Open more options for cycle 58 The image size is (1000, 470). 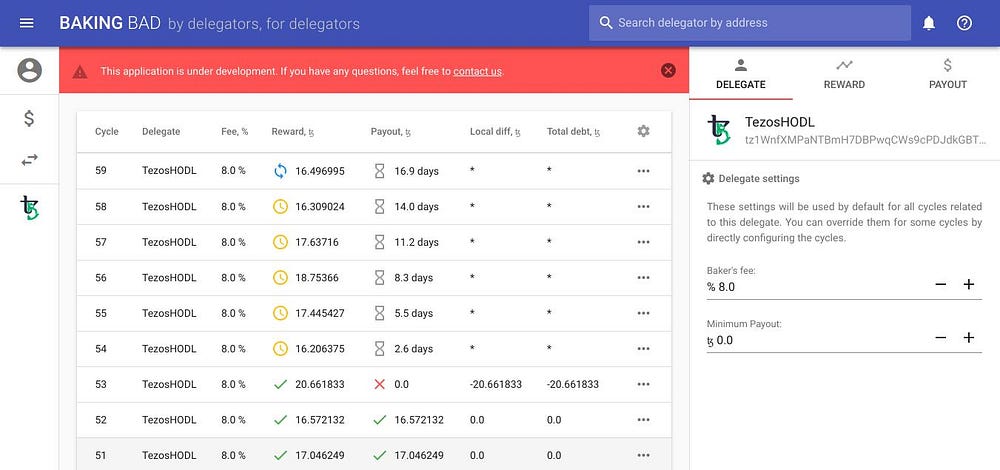pos(643,207)
